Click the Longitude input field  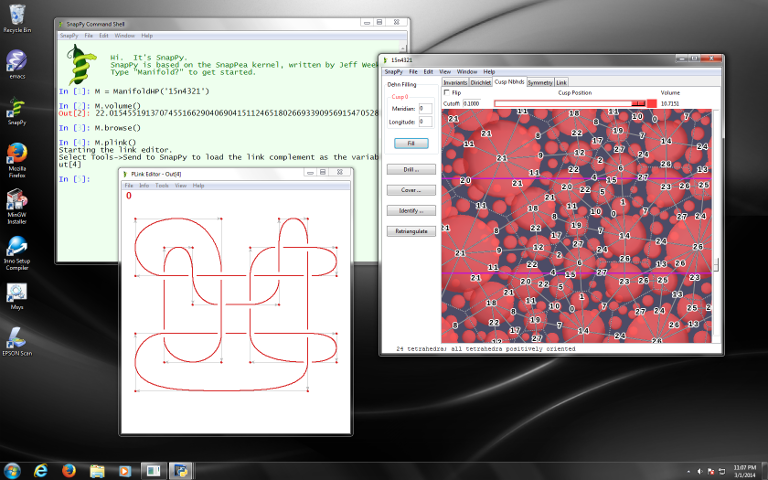tap(425, 121)
